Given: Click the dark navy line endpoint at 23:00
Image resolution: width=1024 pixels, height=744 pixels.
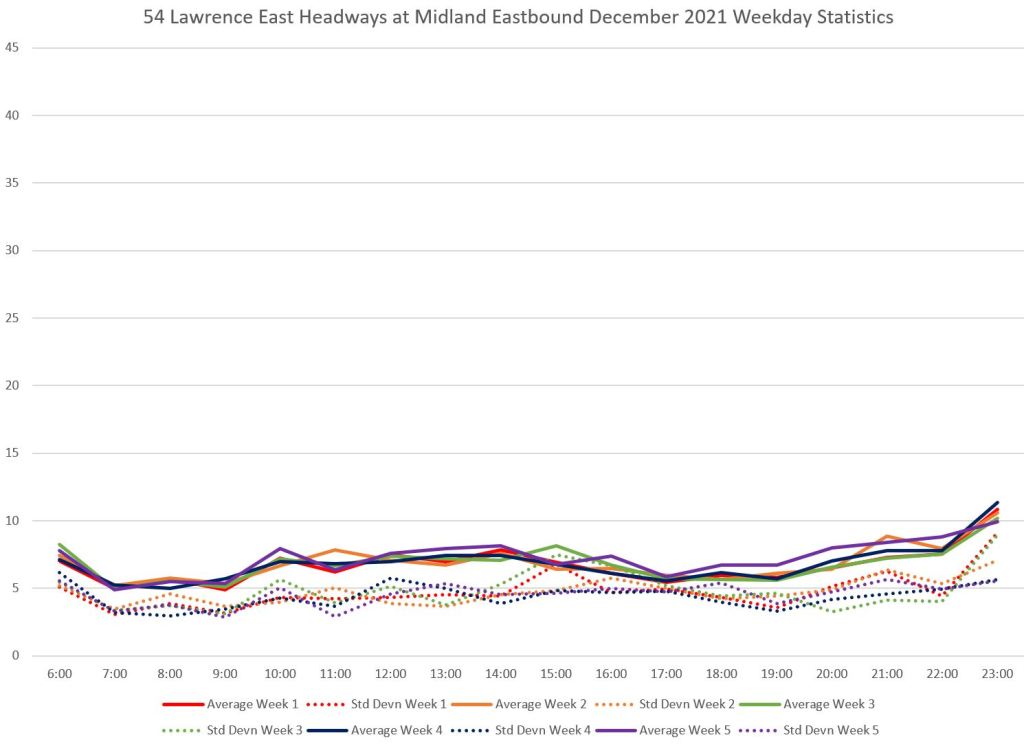Looking at the screenshot, I should point(996,502).
